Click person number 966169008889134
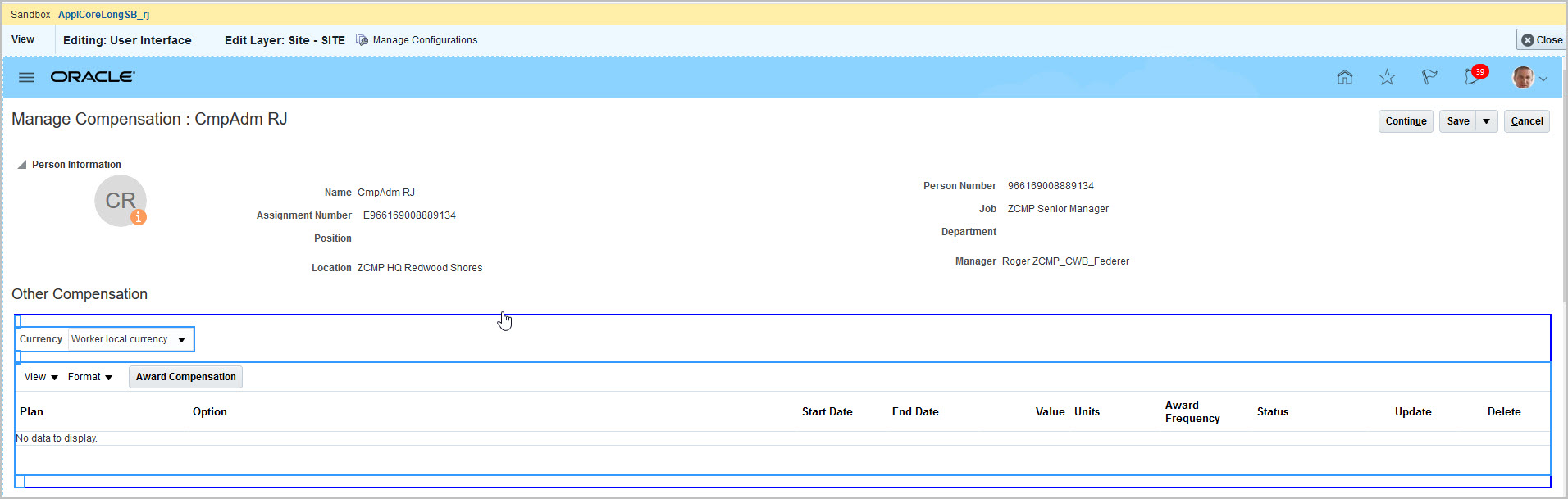The image size is (1568, 499). [1051, 186]
